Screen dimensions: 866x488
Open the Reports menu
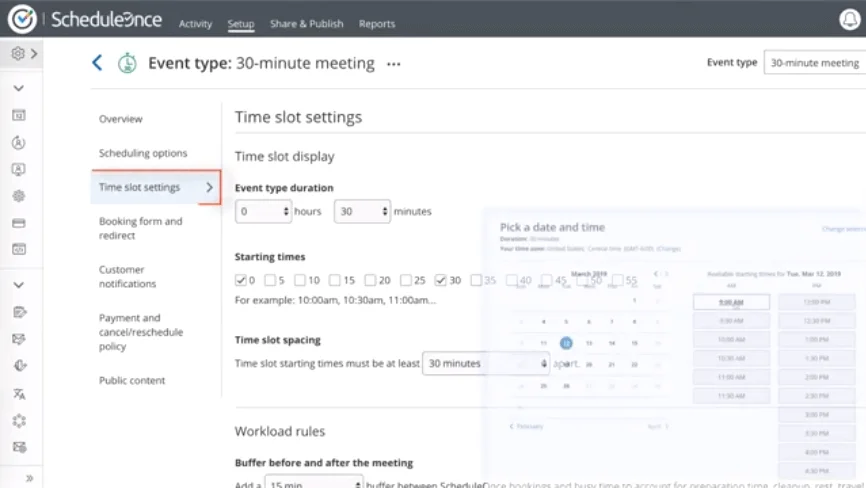(x=377, y=24)
